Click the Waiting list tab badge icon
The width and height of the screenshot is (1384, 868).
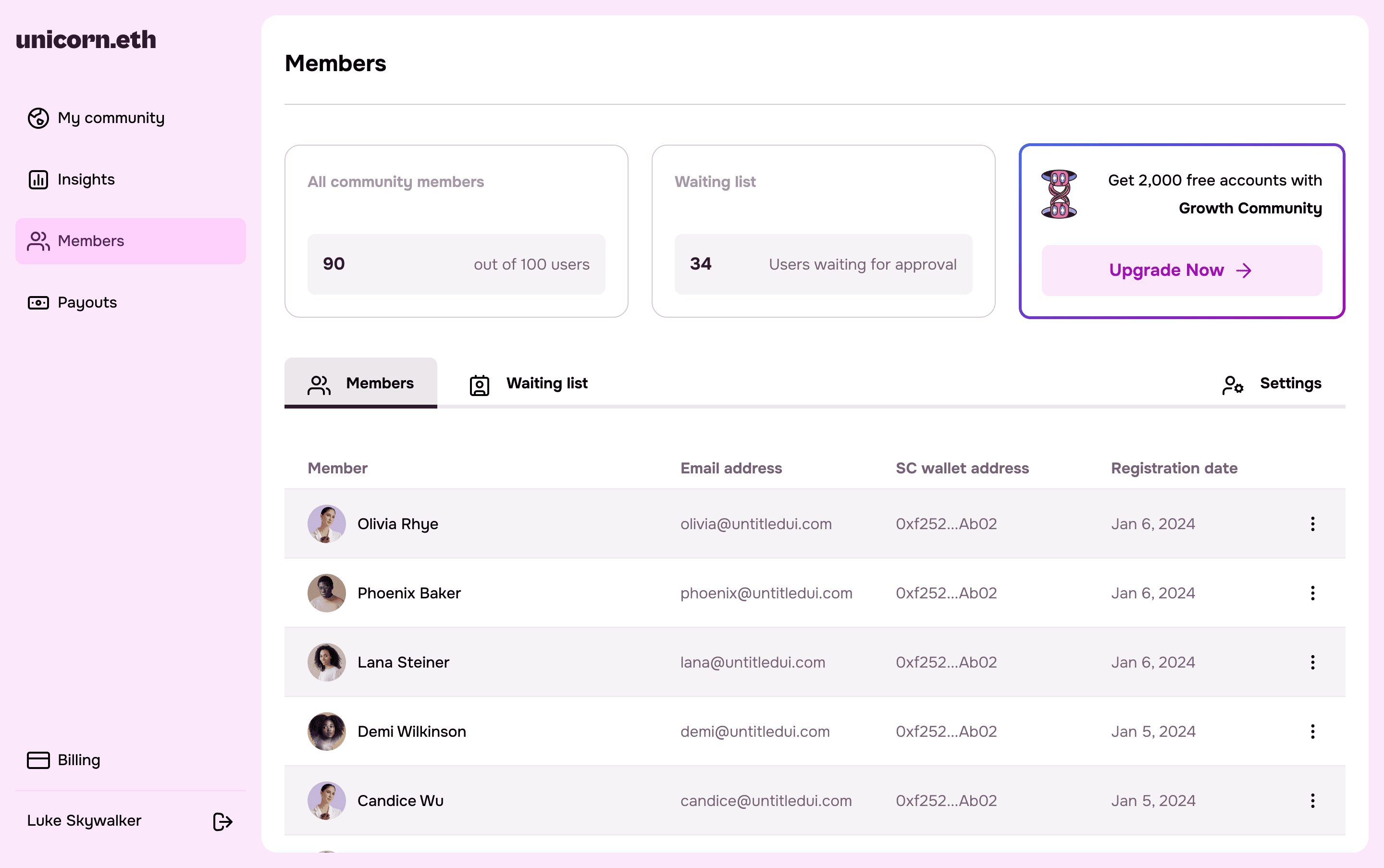(x=479, y=384)
